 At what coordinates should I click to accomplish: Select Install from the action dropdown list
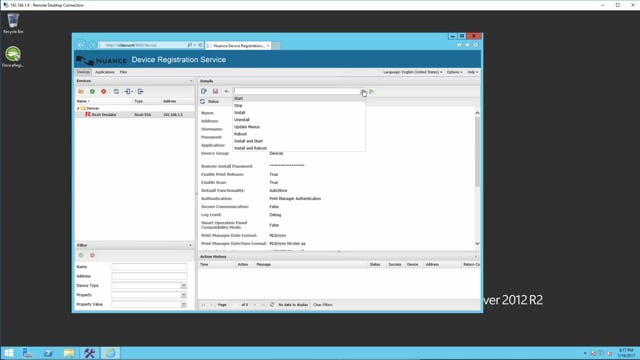tap(240, 113)
